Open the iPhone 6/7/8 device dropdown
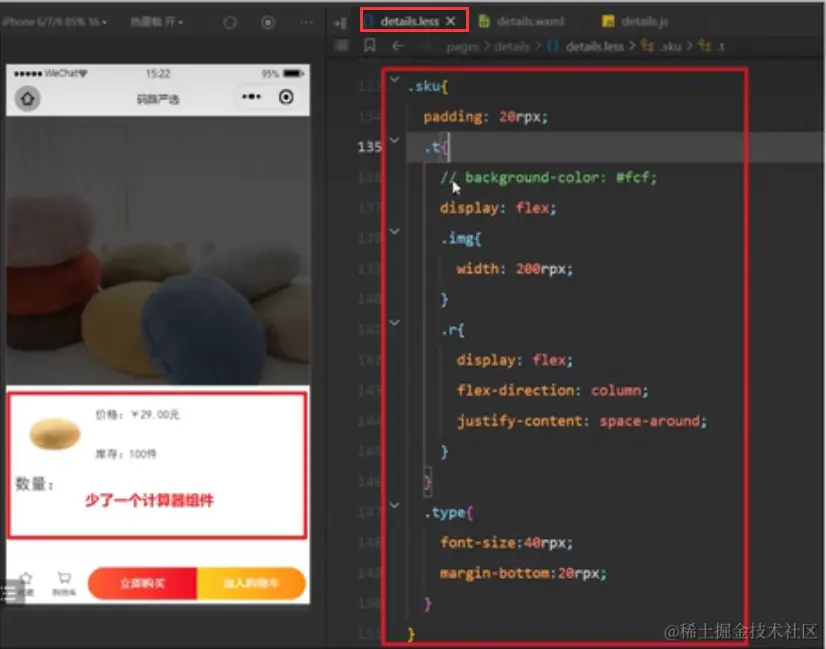The height and width of the screenshot is (649, 826). click(x=54, y=22)
